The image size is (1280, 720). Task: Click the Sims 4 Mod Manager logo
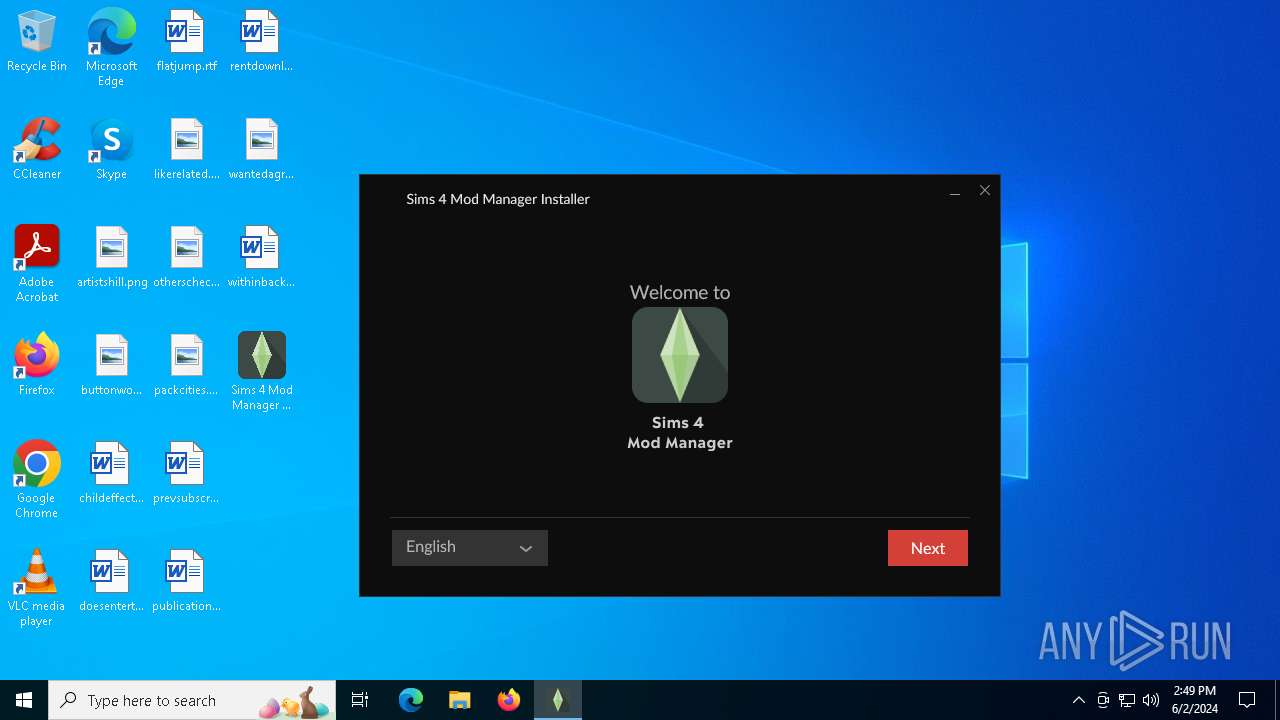click(x=680, y=355)
